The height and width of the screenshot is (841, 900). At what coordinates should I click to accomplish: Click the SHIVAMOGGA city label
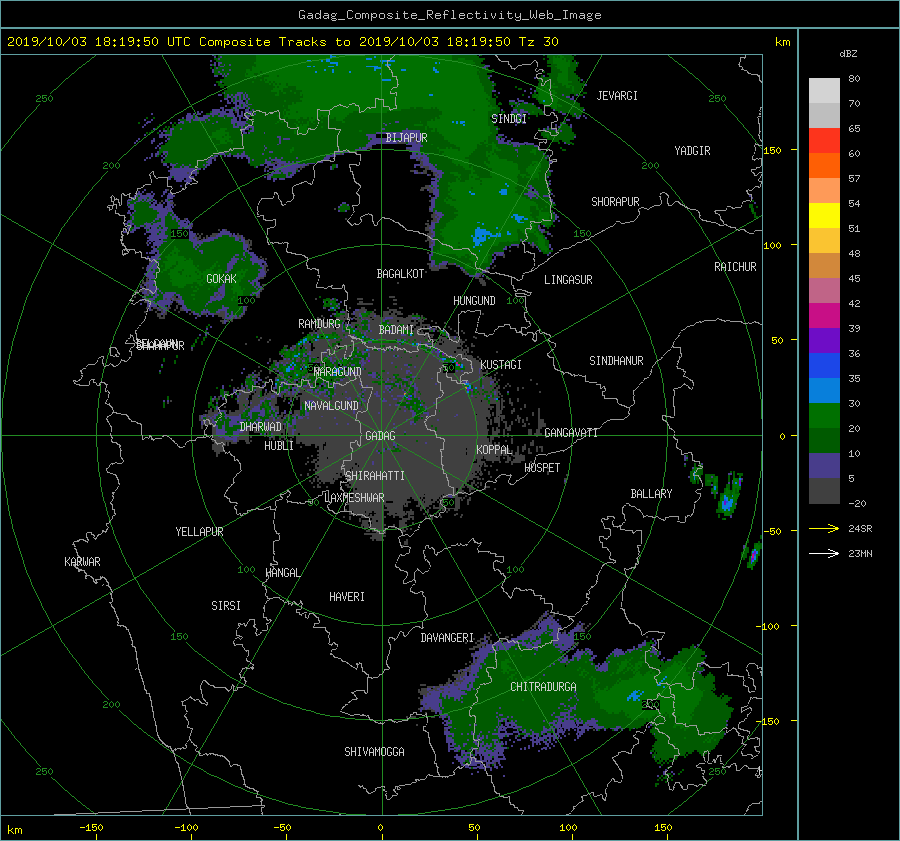pos(374,752)
